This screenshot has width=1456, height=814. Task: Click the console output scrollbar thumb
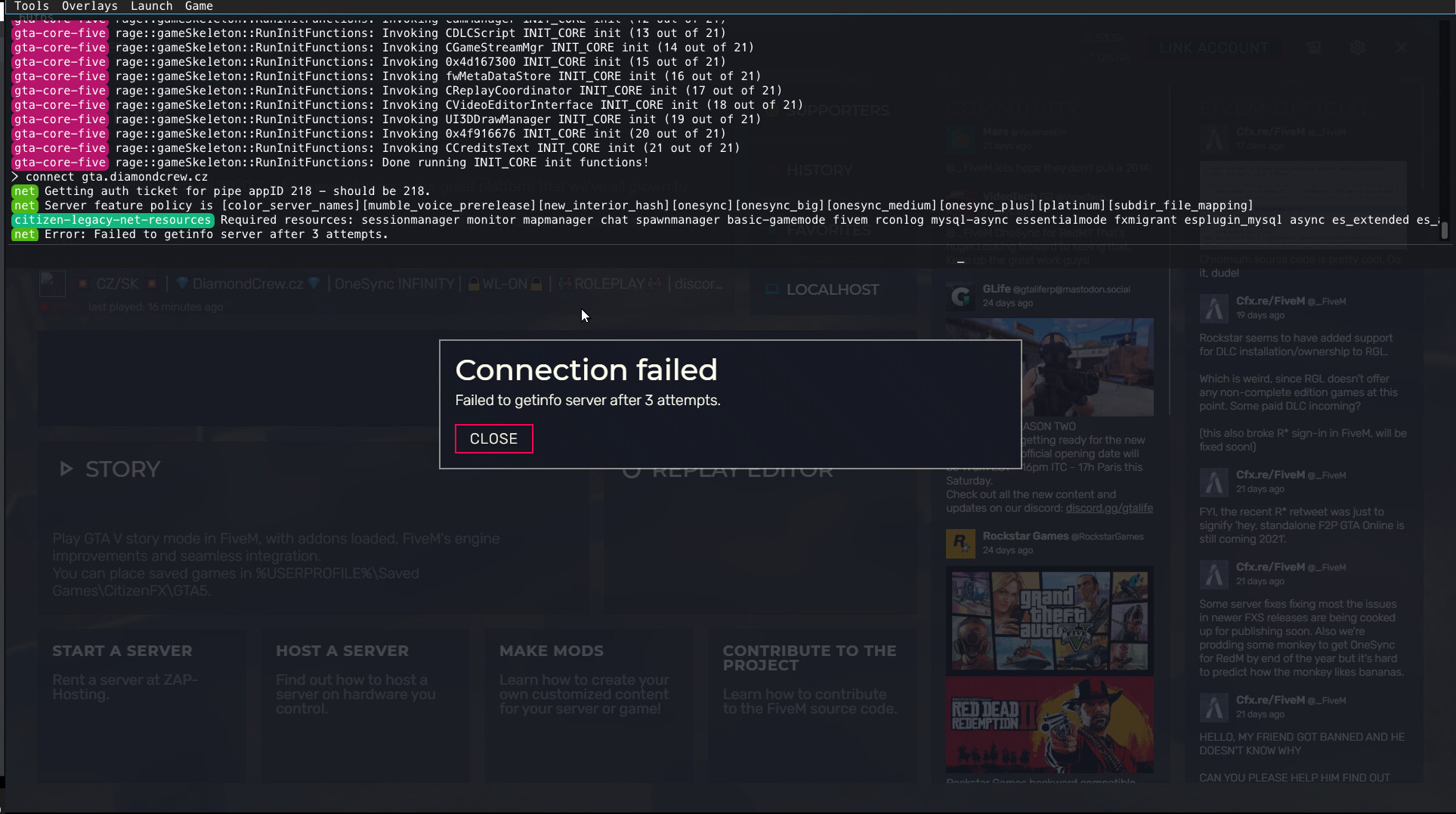tap(1445, 231)
